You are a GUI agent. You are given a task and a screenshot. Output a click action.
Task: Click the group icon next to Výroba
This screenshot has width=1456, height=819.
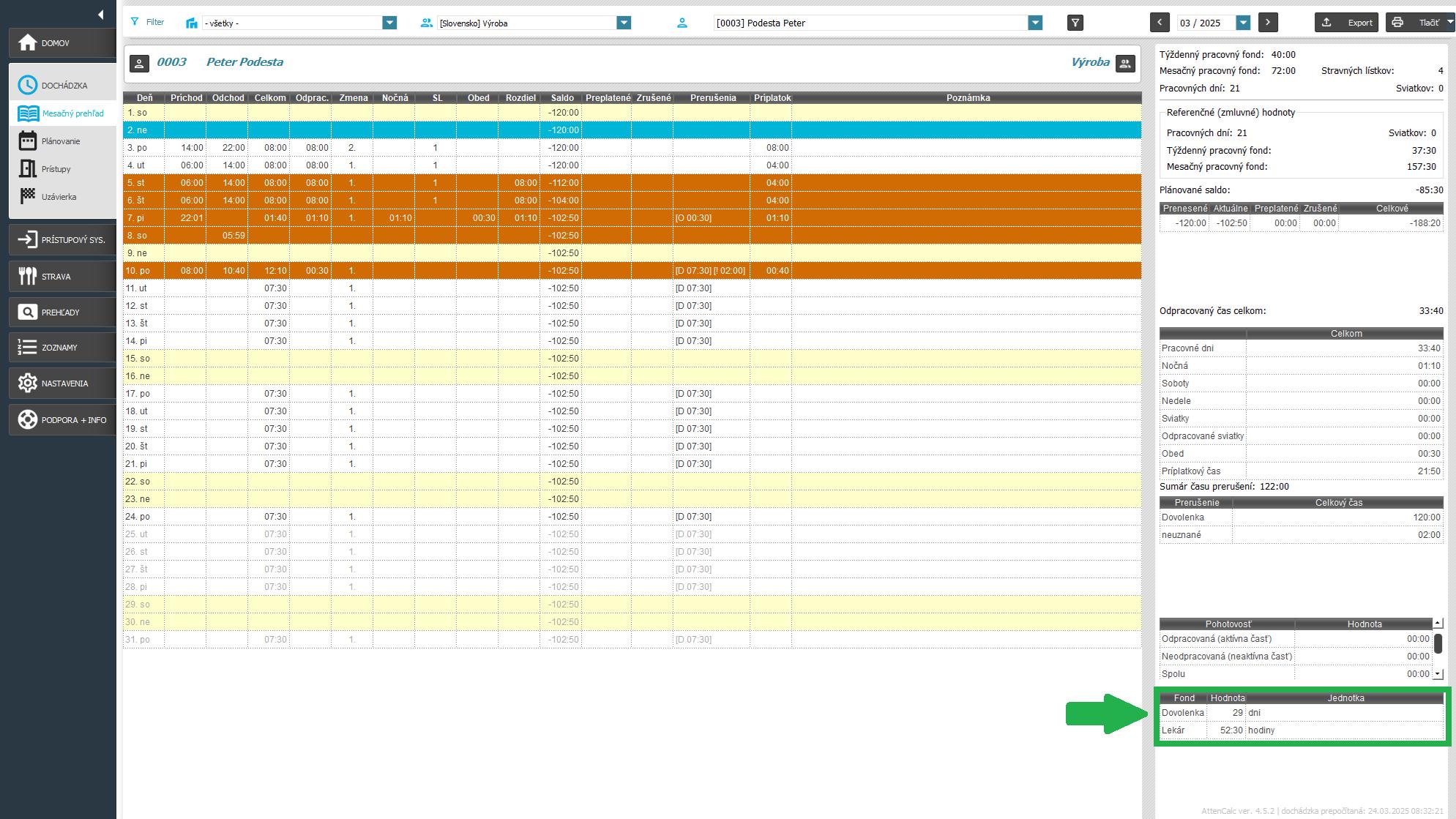click(1125, 63)
